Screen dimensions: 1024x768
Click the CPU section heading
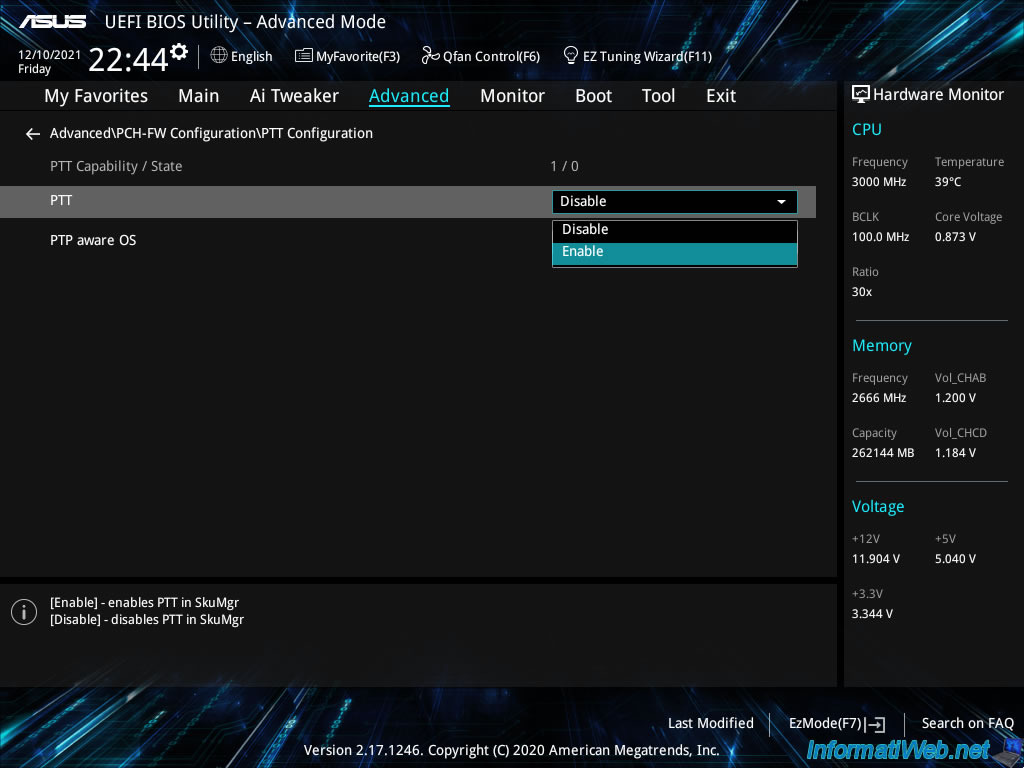867,129
